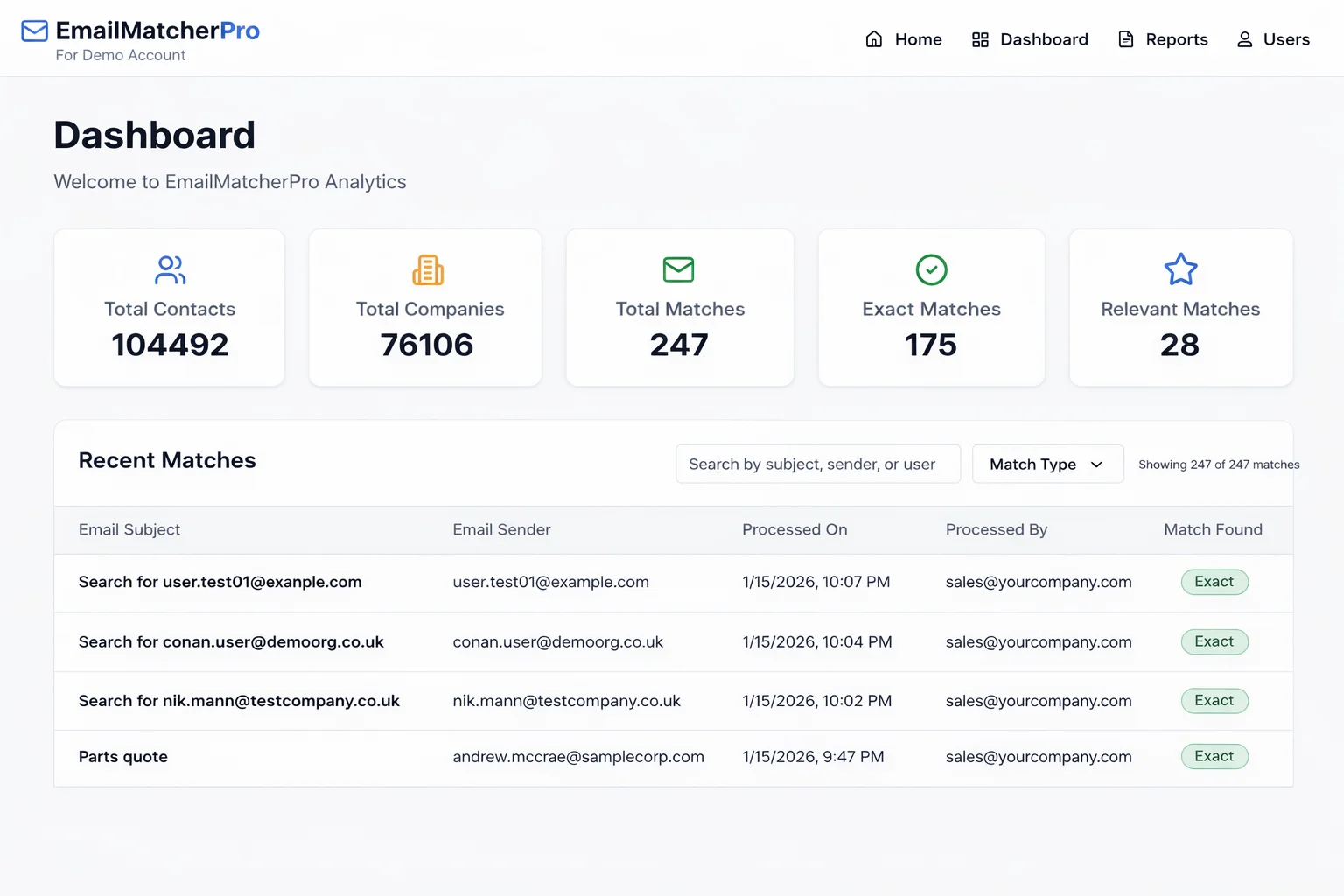Open 'Search for conan.user@demoorg.co.uk' subject
Screen dimensions: 1344x896
tap(231, 641)
